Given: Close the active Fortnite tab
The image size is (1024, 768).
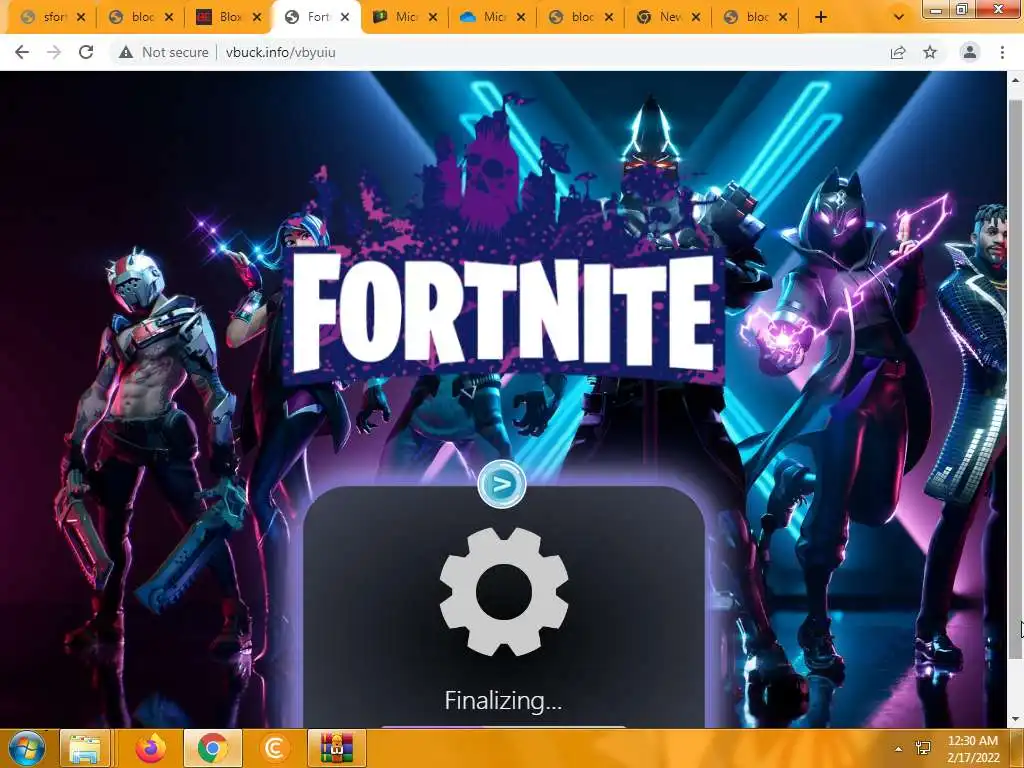Looking at the screenshot, I should pos(345,18).
